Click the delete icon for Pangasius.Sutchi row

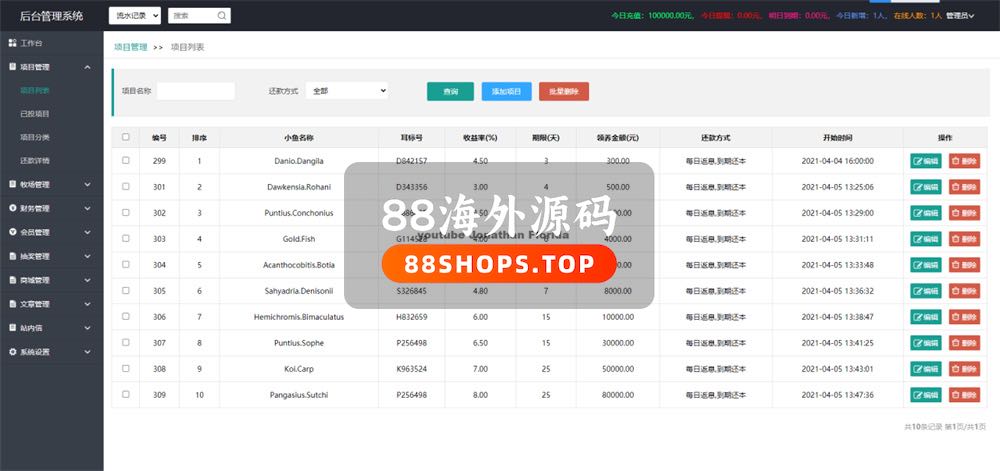955,395
